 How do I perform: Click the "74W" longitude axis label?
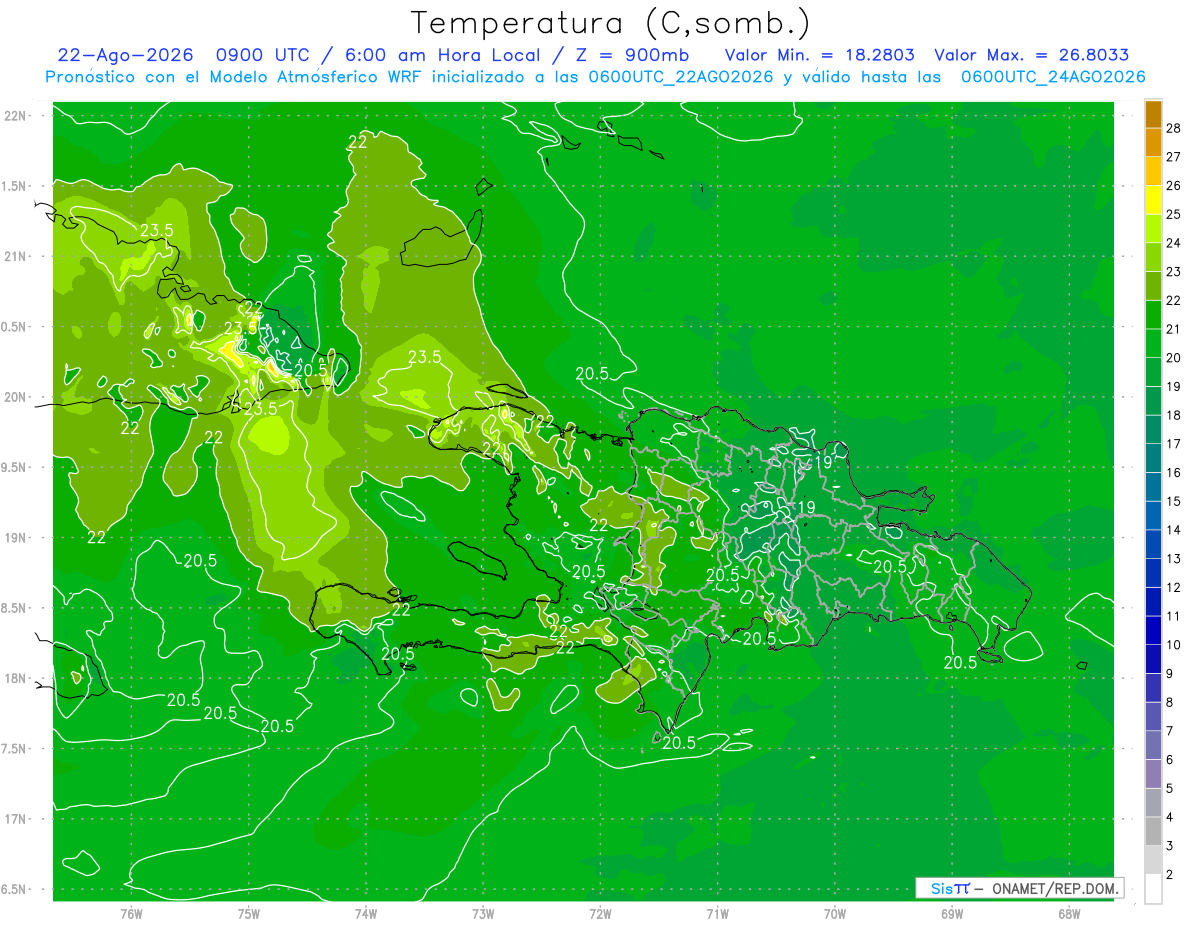click(x=366, y=914)
